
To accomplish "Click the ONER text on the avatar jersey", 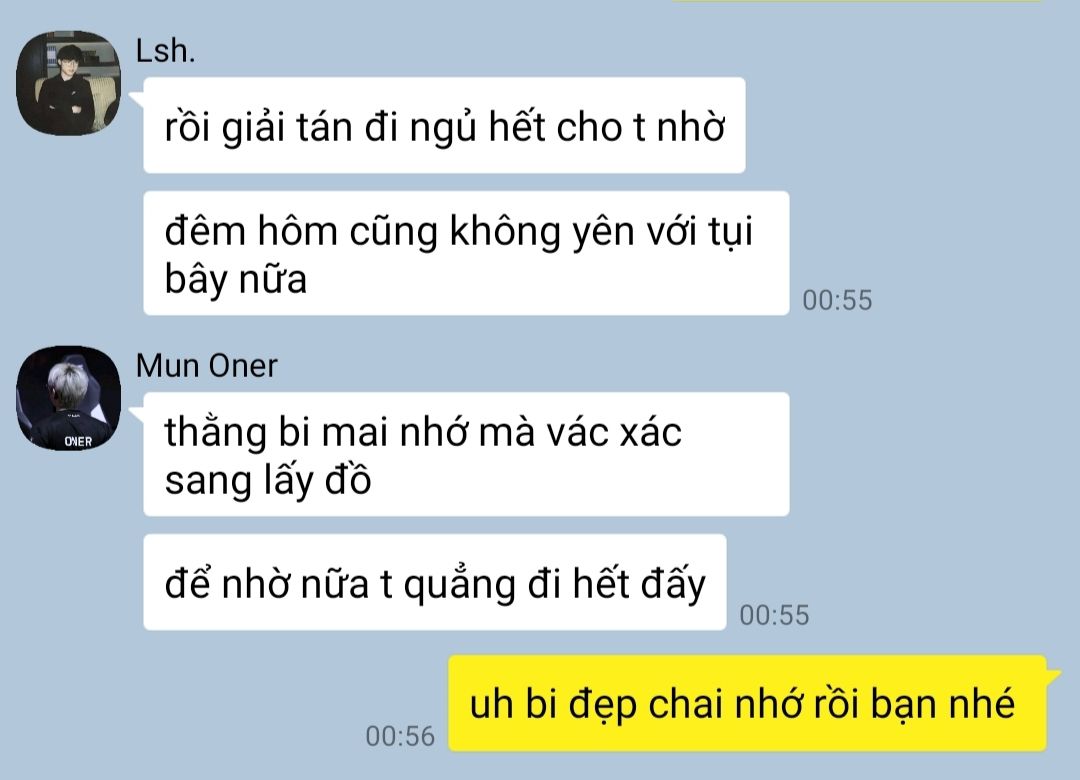I will (x=78, y=441).
